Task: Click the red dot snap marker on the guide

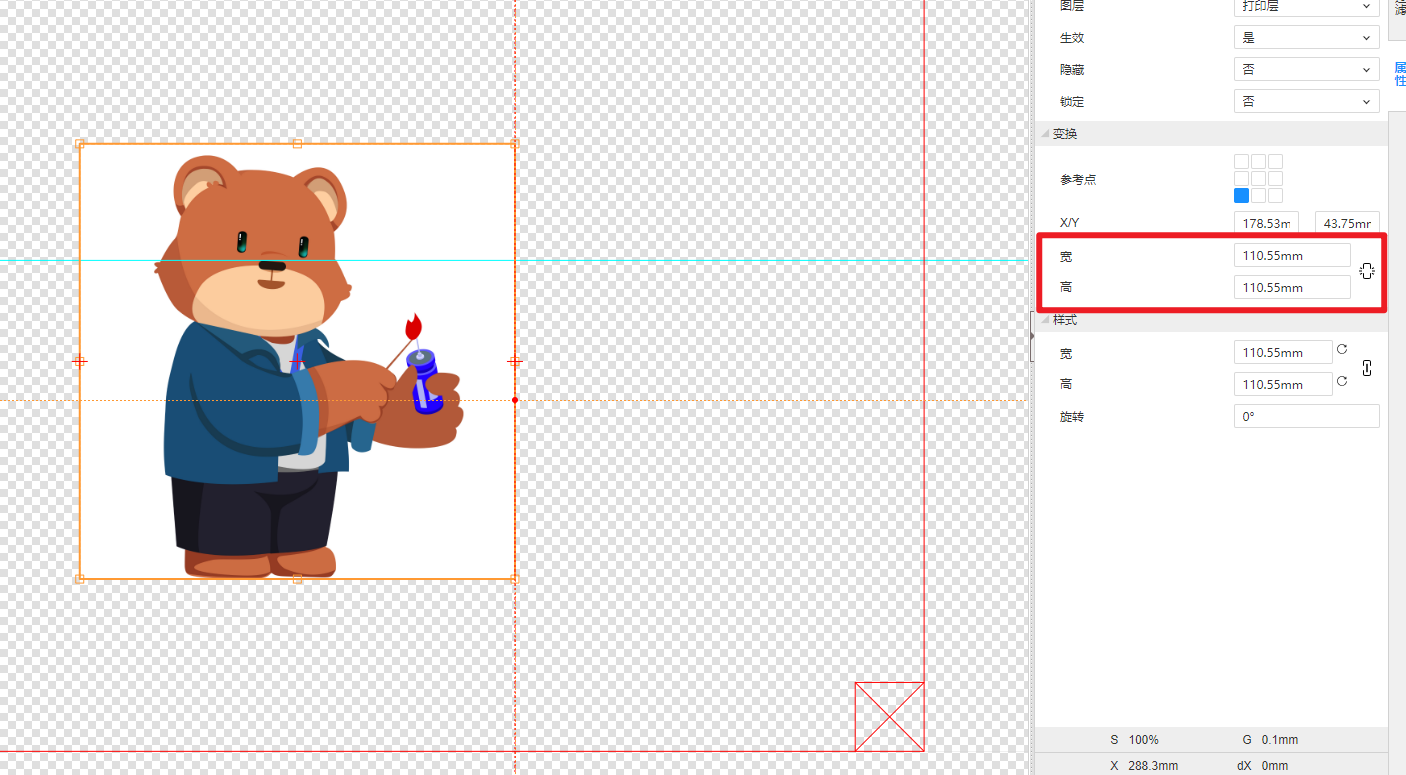Action: 515,400
